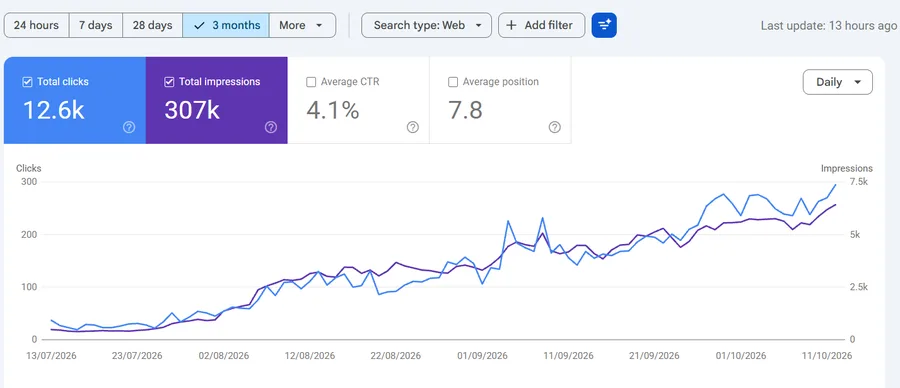This screenshot has height=388, width=900.
Task: Click the Clicks axis title
Action: click(29, 168)
